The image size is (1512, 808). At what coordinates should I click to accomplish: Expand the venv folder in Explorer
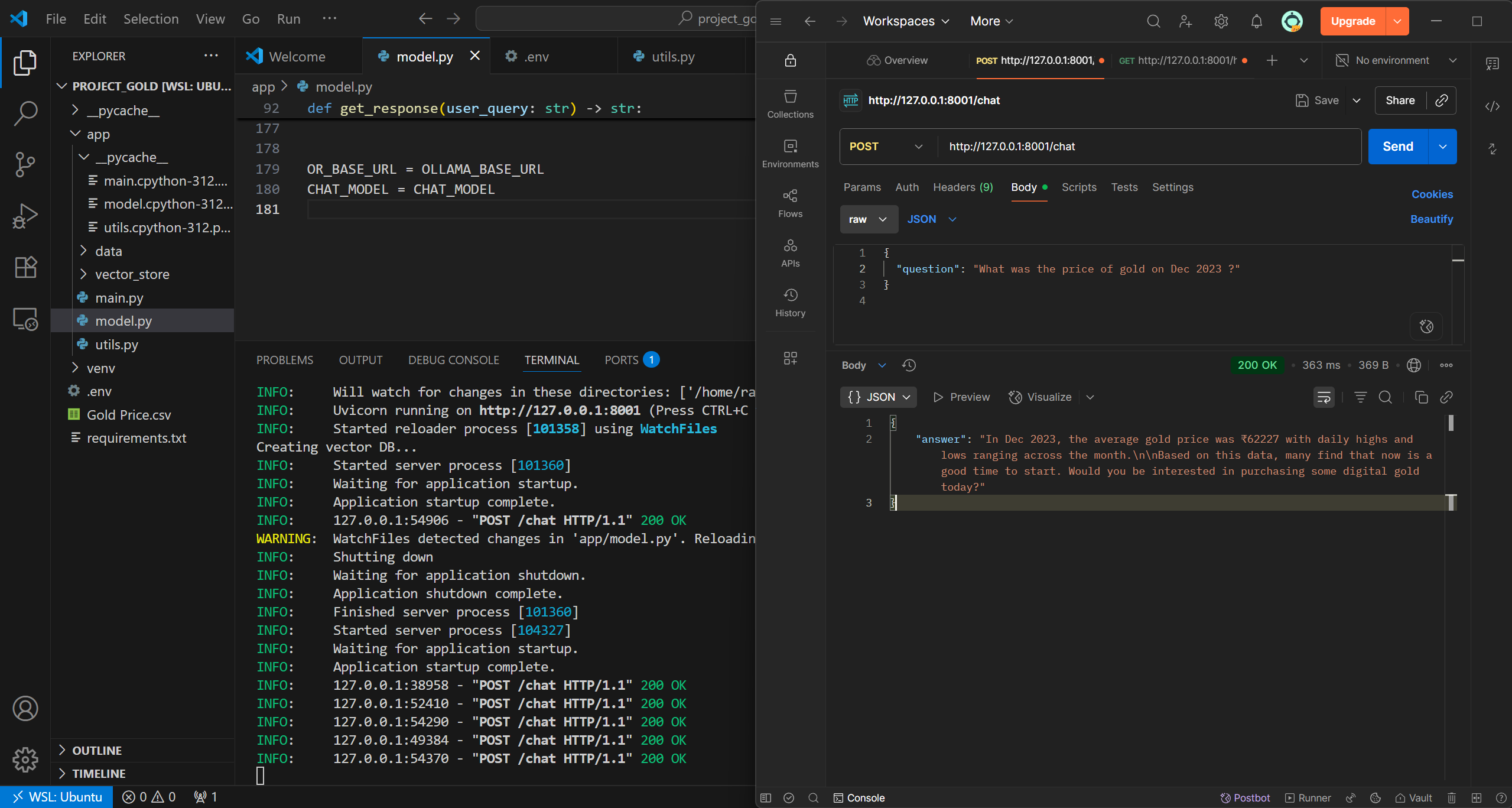click(100, 368)
